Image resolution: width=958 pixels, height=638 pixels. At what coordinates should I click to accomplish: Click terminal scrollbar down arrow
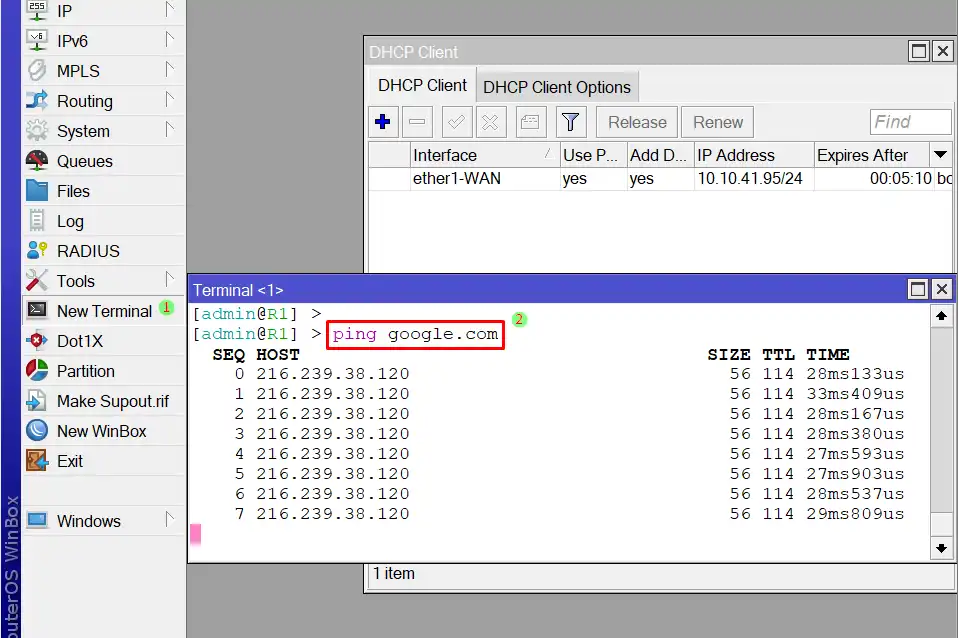pyautogui.click(x=941, y=548)
